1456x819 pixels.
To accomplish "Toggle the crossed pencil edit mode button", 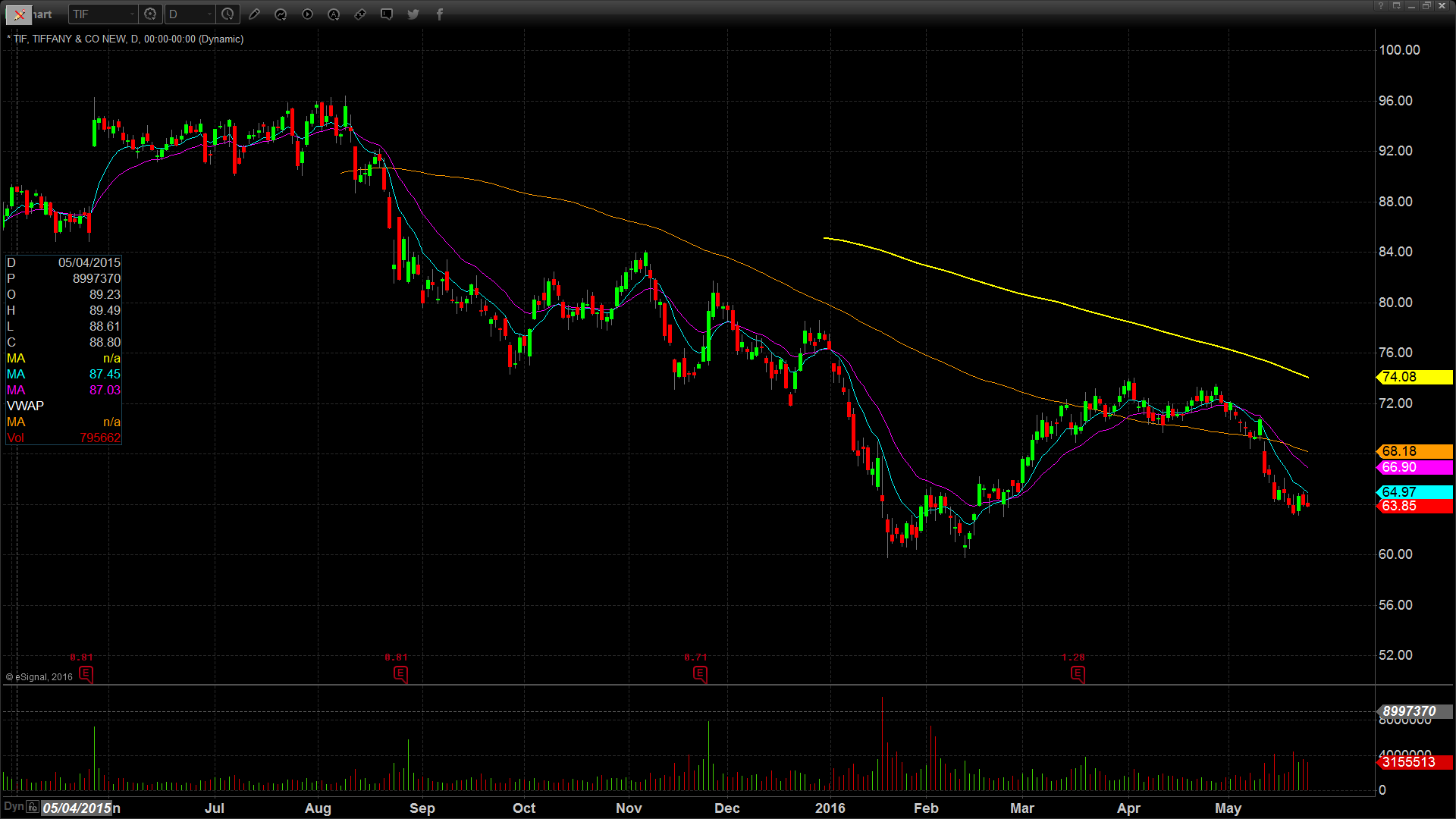I will tap(19, 14).
